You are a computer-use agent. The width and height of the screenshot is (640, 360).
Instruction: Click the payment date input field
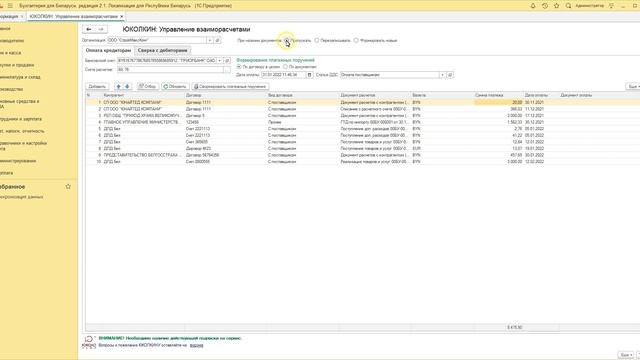[283, 75]
